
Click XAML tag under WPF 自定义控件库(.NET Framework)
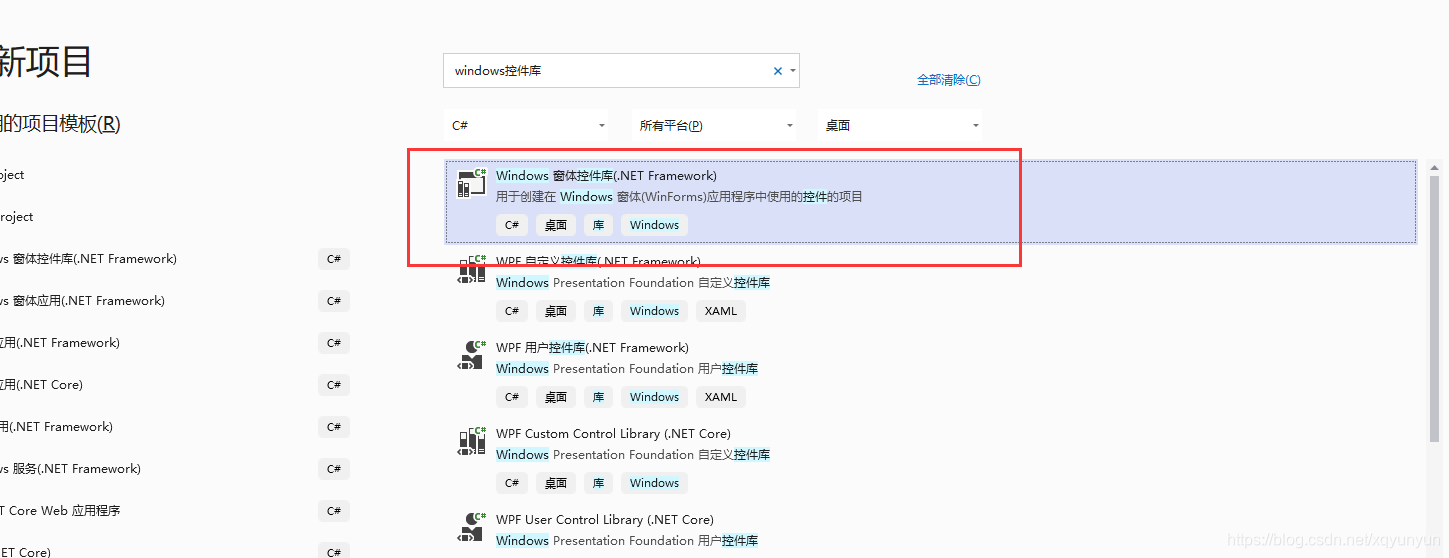pyautogui.click(x=721, y=311)
